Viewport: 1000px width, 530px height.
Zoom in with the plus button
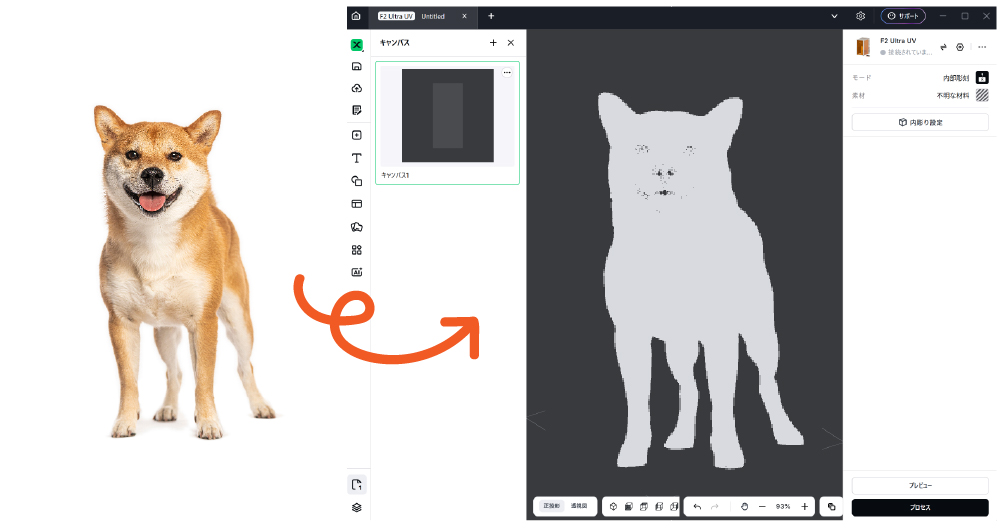click(805, 507)
